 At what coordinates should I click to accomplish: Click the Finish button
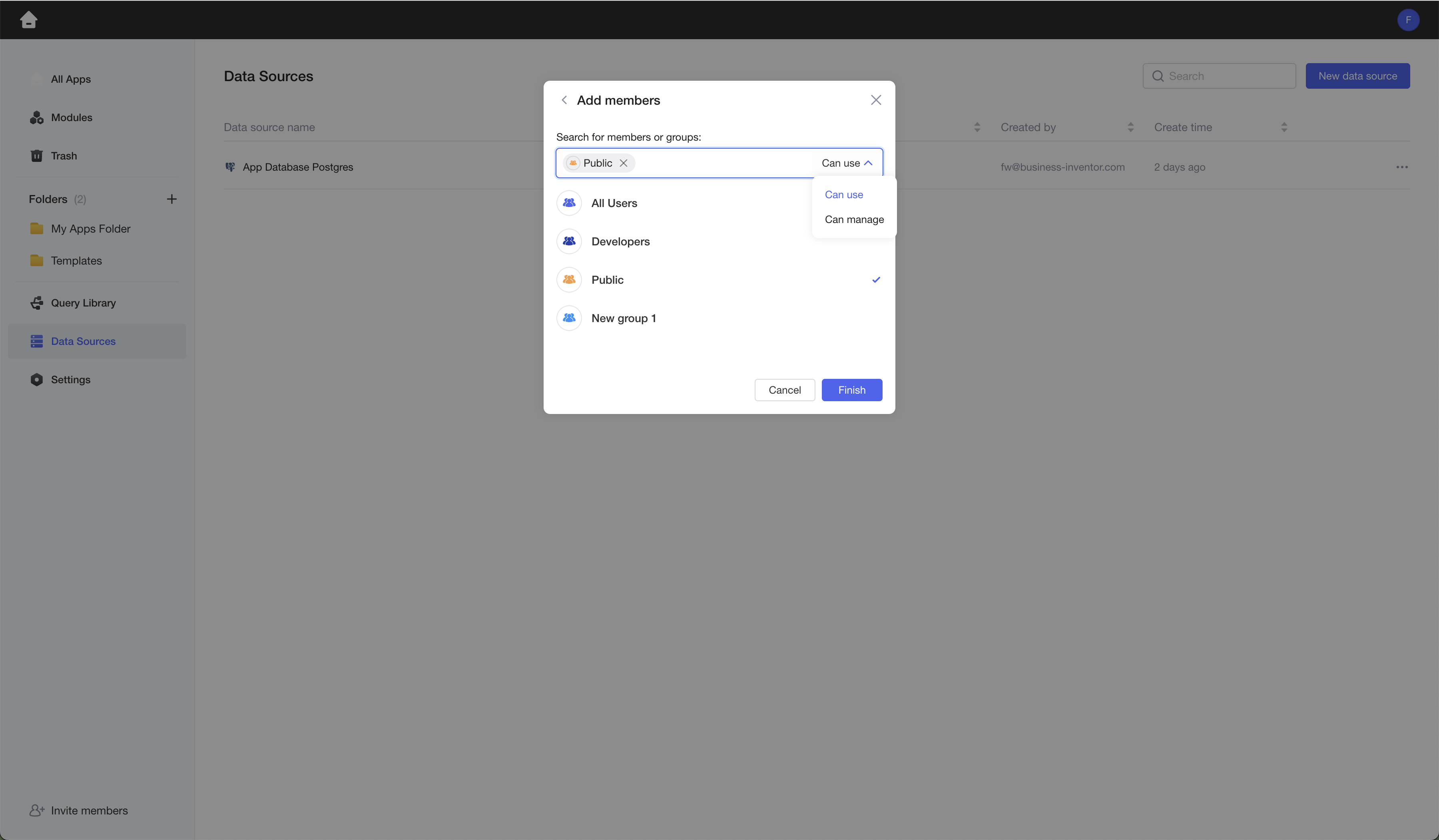coord(851,390)
